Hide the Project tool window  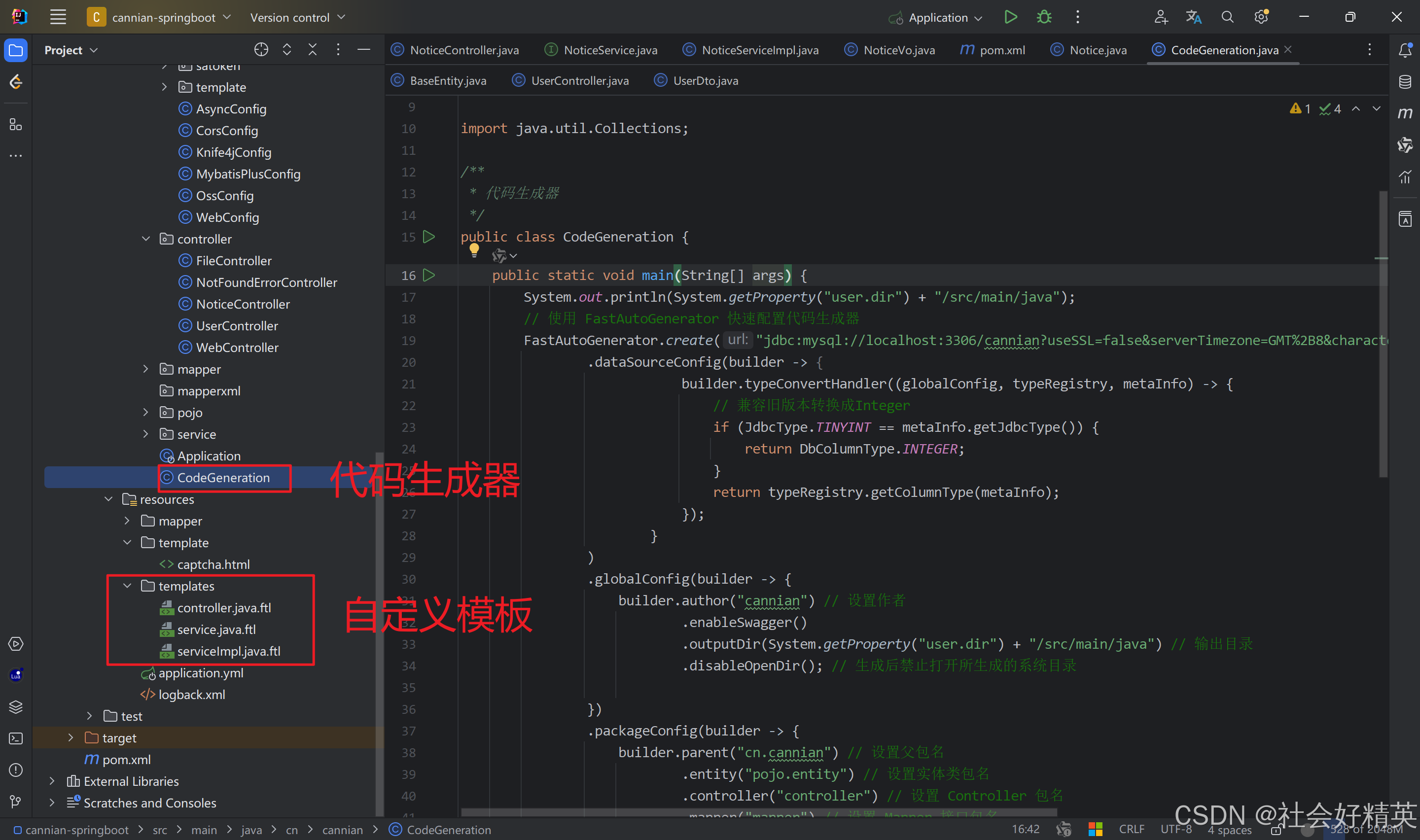tap(364, 50)
